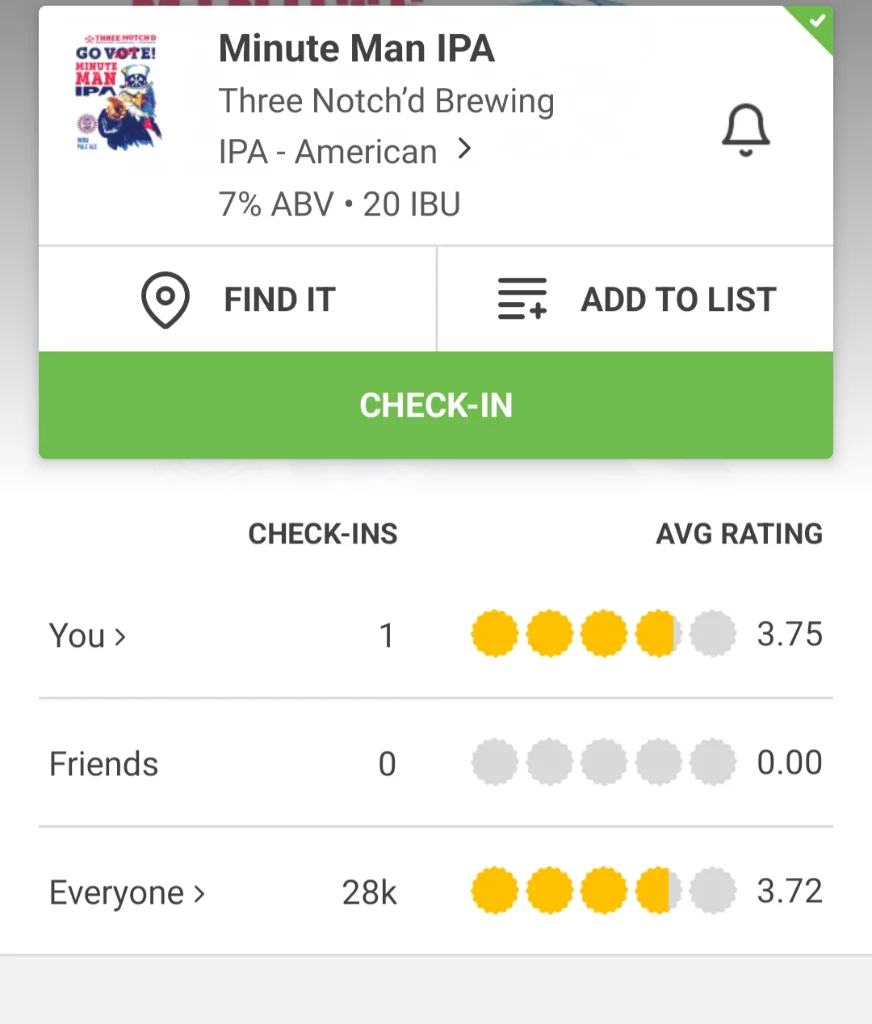Tap the Friends star rating row
Screen dimensions: 872x1024
[x=603, y=763]
